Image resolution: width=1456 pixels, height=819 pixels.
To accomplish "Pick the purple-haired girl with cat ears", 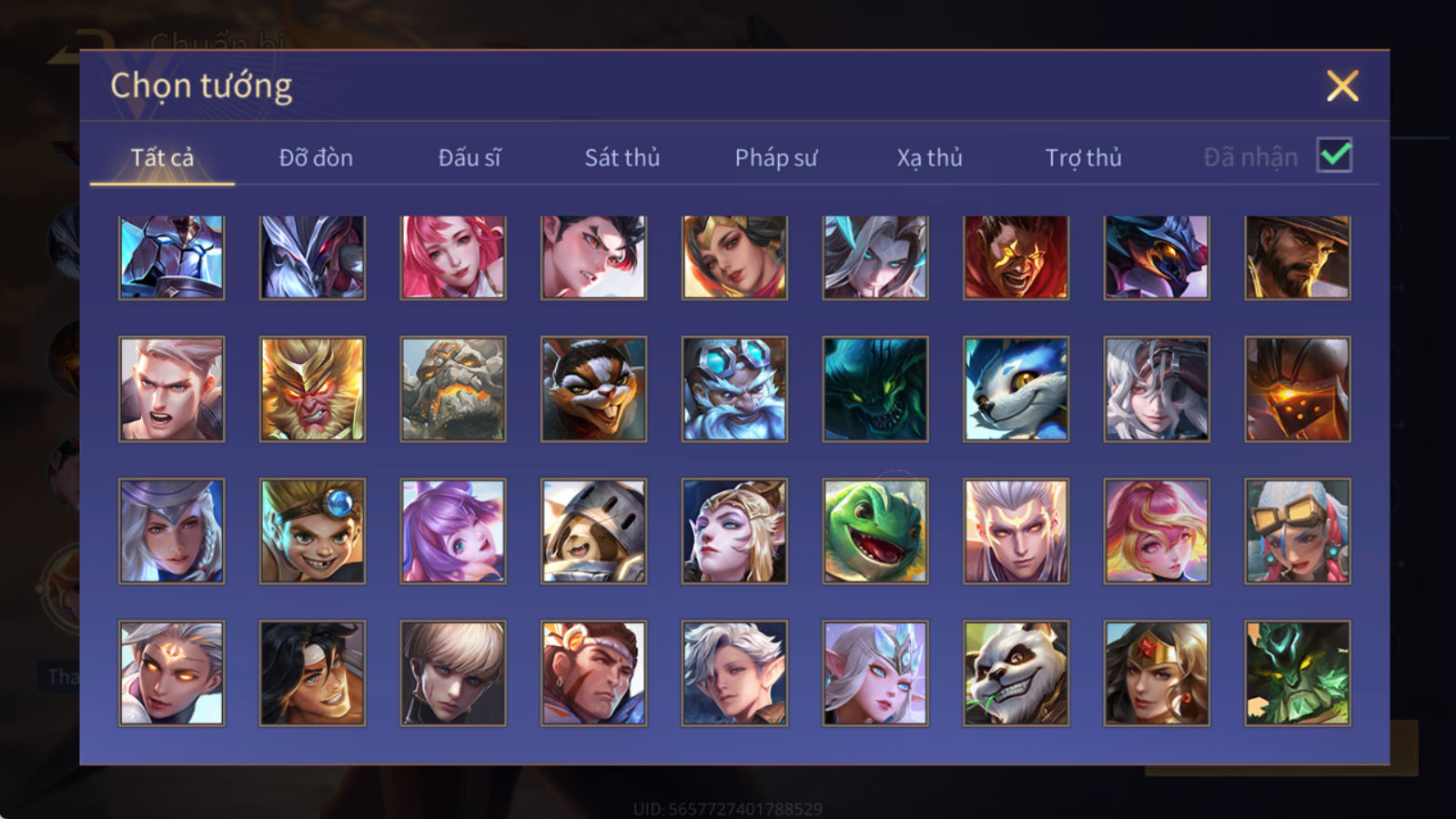I will click(453, 531).
